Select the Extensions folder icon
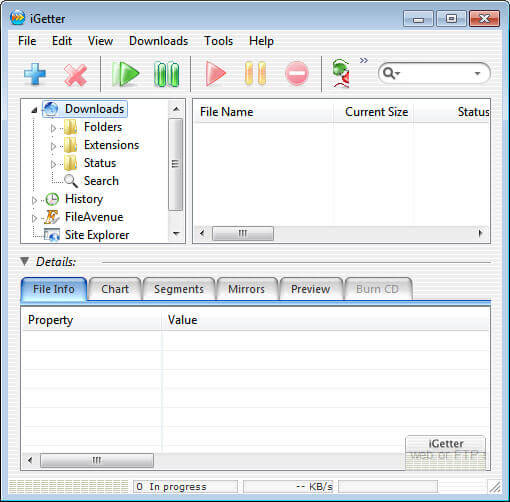 click(x=71, y=145)
